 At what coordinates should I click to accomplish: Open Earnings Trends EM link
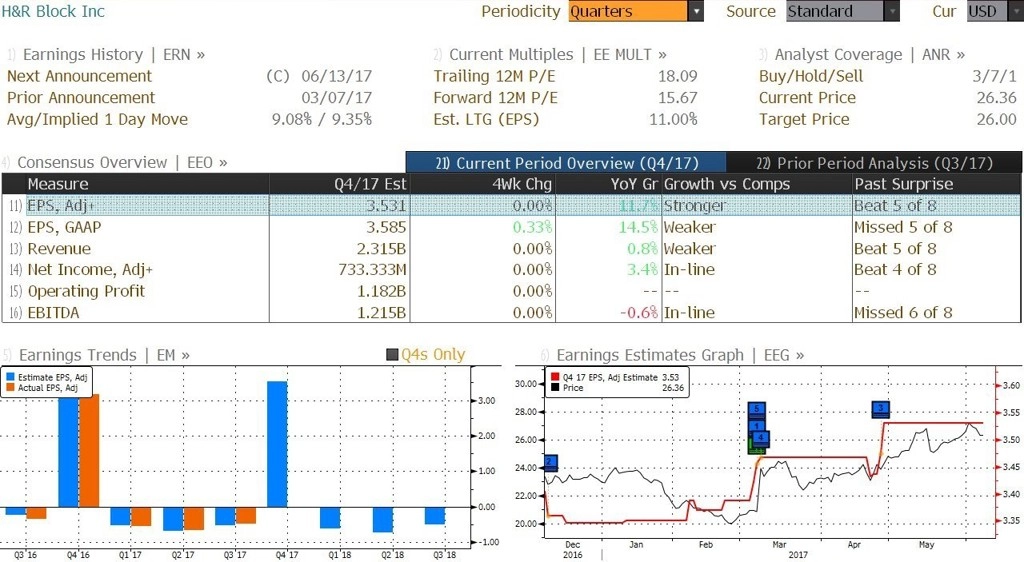tap(104, 355)
